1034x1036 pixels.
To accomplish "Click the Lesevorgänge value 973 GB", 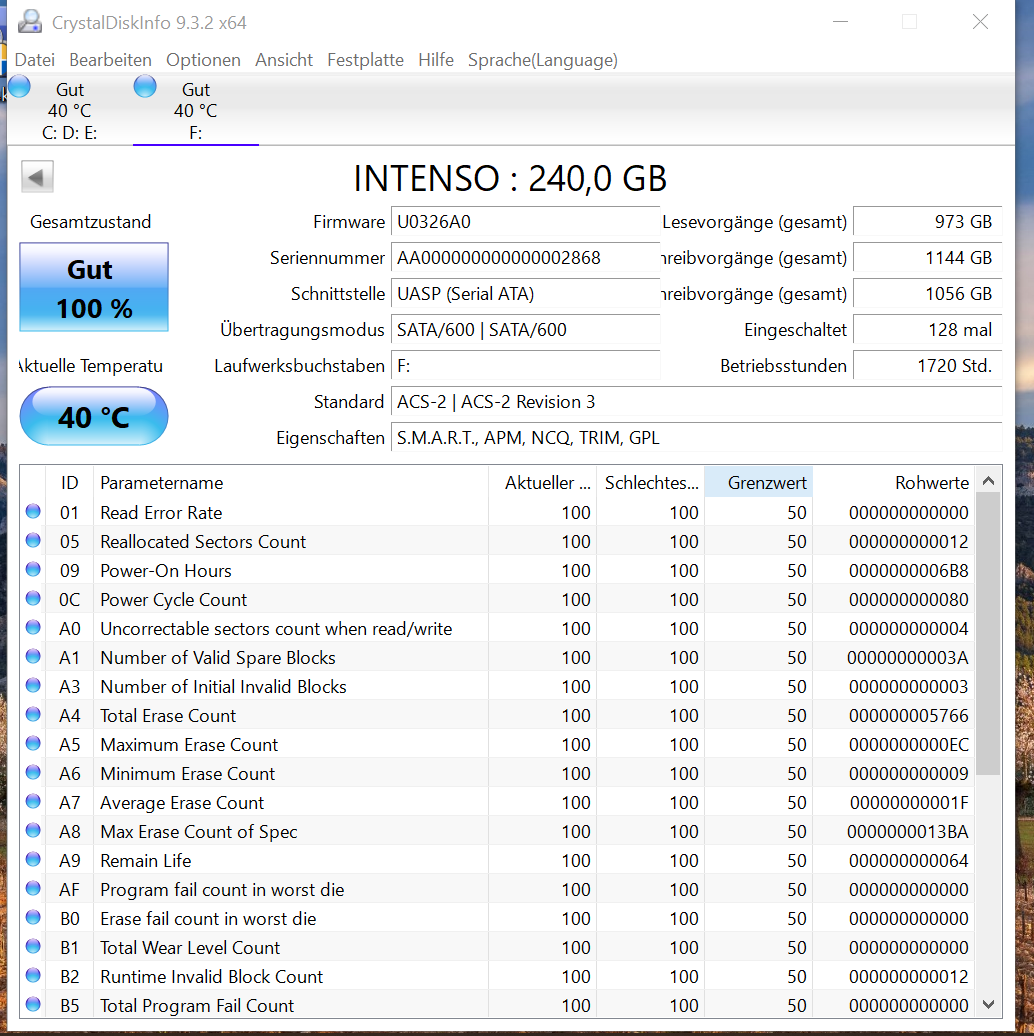I will pyautogui.click(x=928, y=221).
